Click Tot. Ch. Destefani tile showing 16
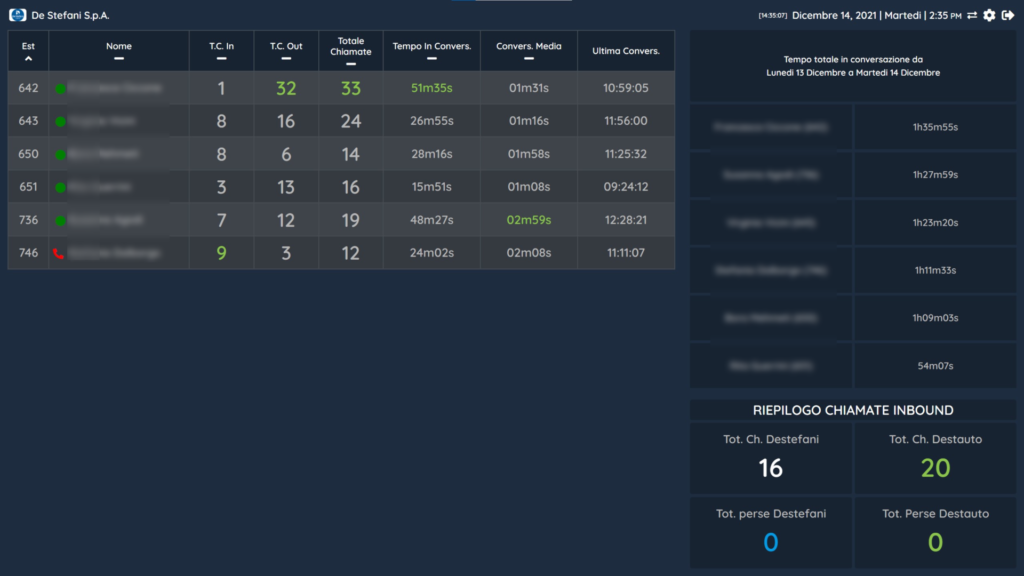This screenshot has height=576, width=1024. 770,458
